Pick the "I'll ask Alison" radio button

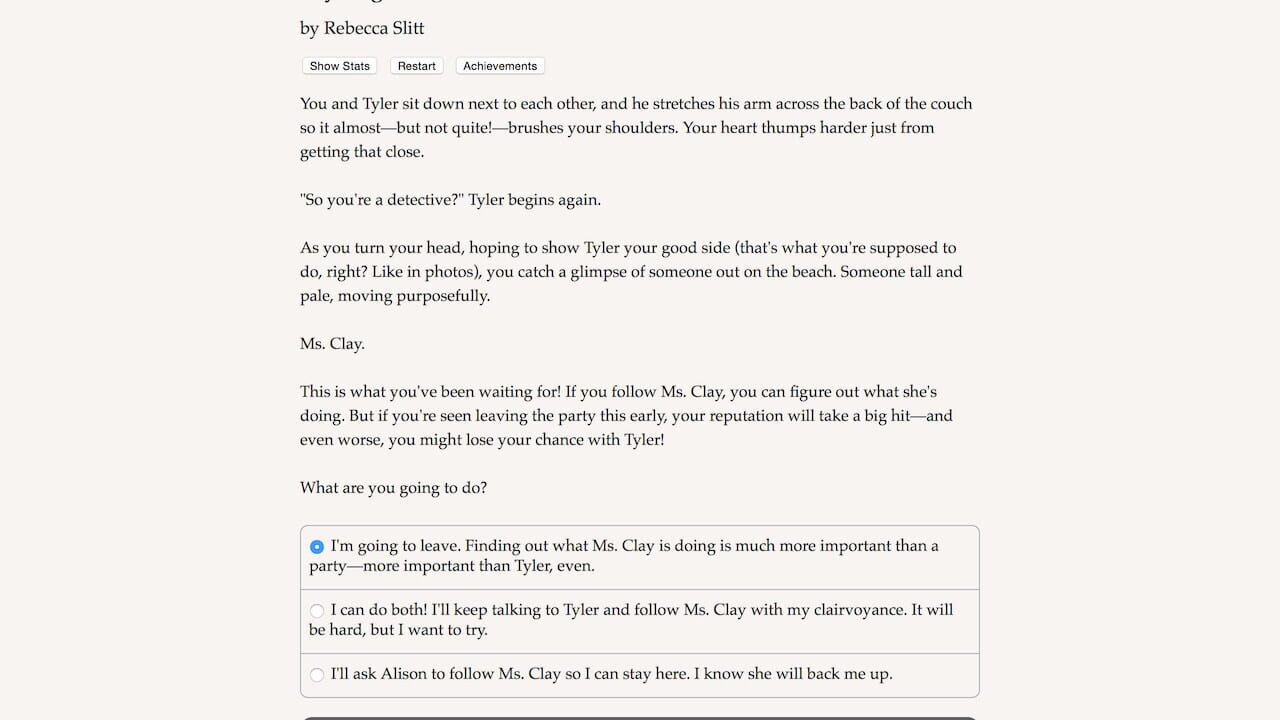click(x=317, y=675)
